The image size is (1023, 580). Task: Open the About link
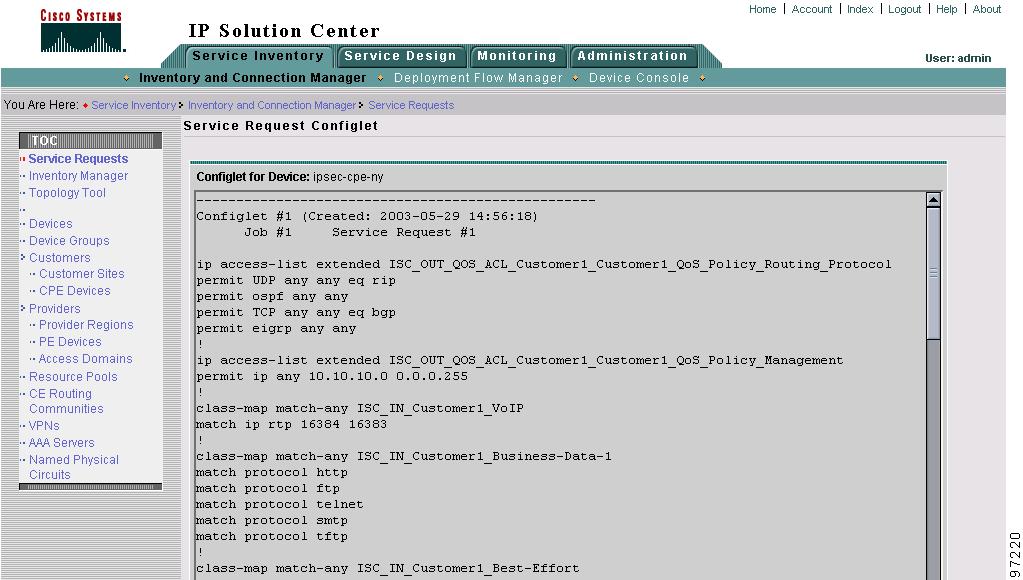[986, 9]
